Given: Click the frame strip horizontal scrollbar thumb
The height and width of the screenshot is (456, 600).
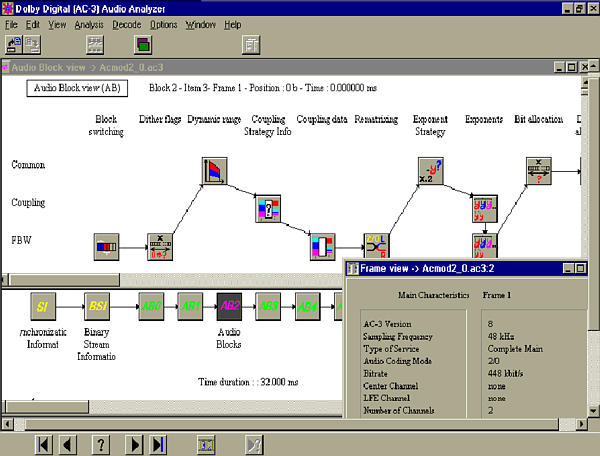Looking at the screenshot, I should coord(47,407).
